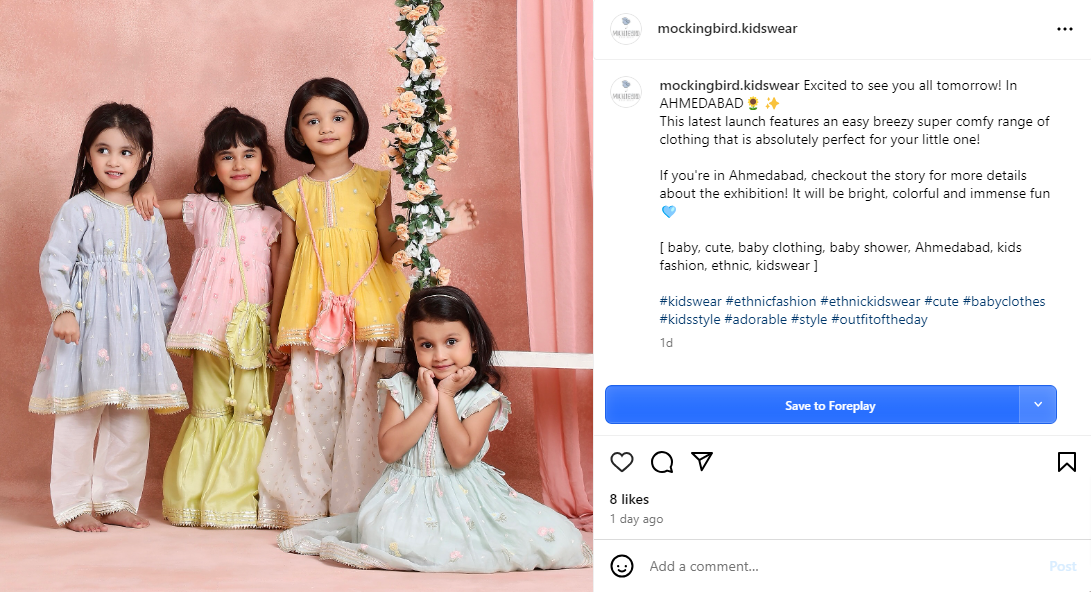The height and width of the screenshot is (592, 1091).
Task: Click the header mockingbird profile avatar
Action: [626, 29]
